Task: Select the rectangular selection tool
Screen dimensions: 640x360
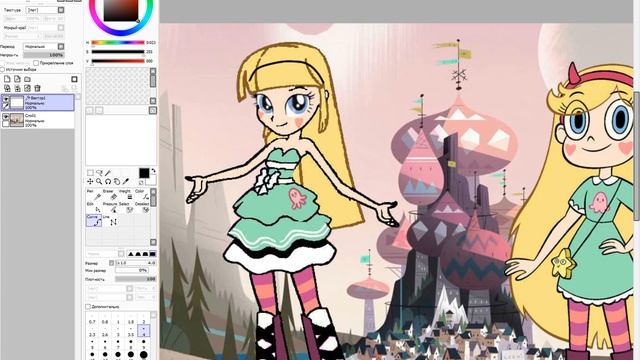Action: tap(91, 173)
